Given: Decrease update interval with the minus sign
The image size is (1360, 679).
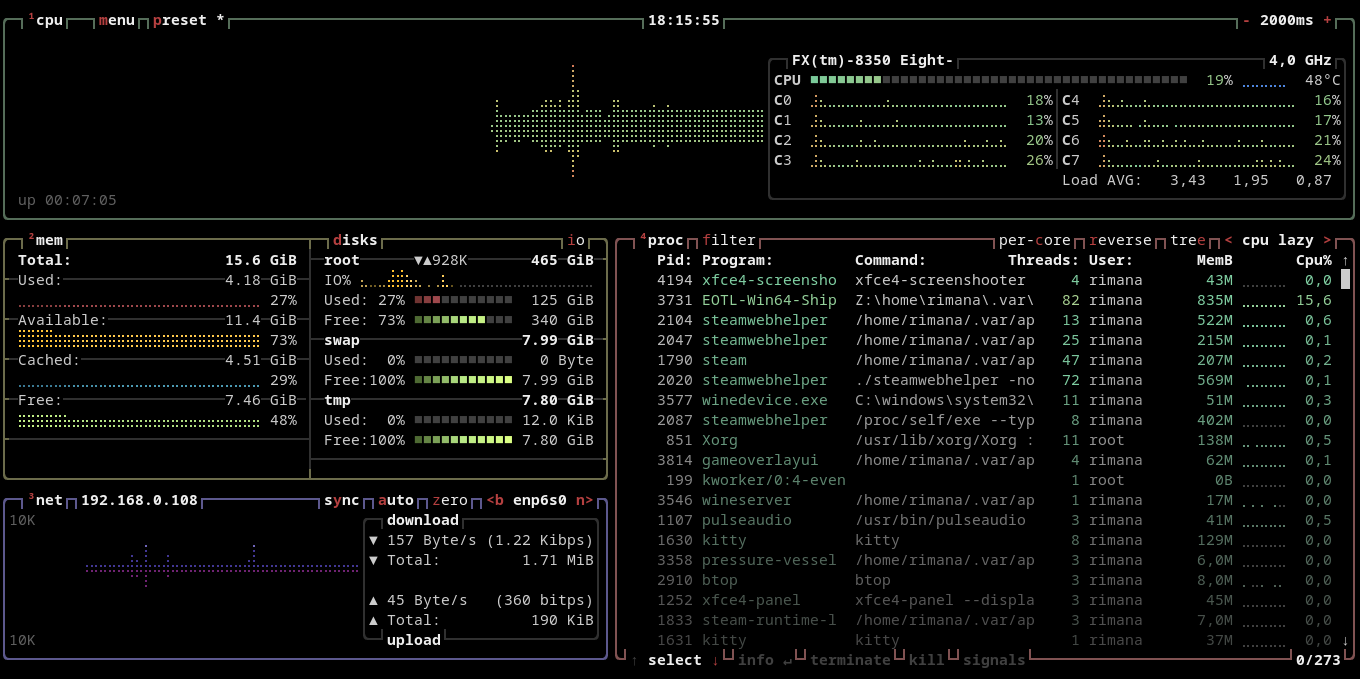Looking at the screenshot, I should click(1246, 20).
